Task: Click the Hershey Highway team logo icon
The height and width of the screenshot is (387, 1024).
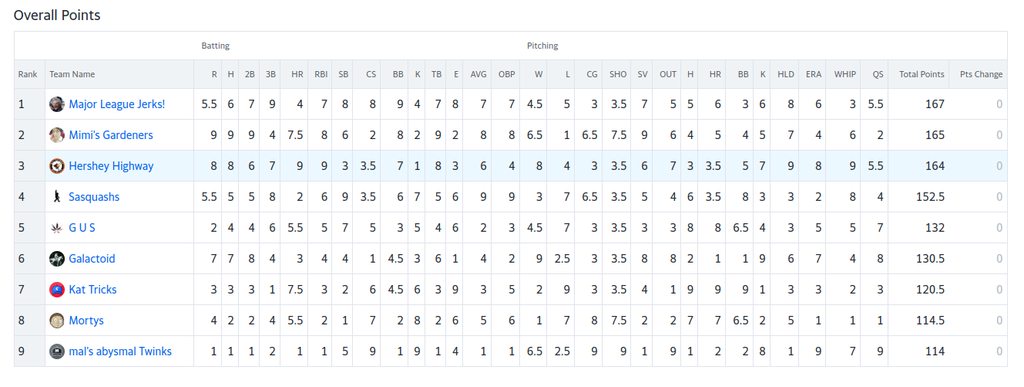Action: [57, 166]
